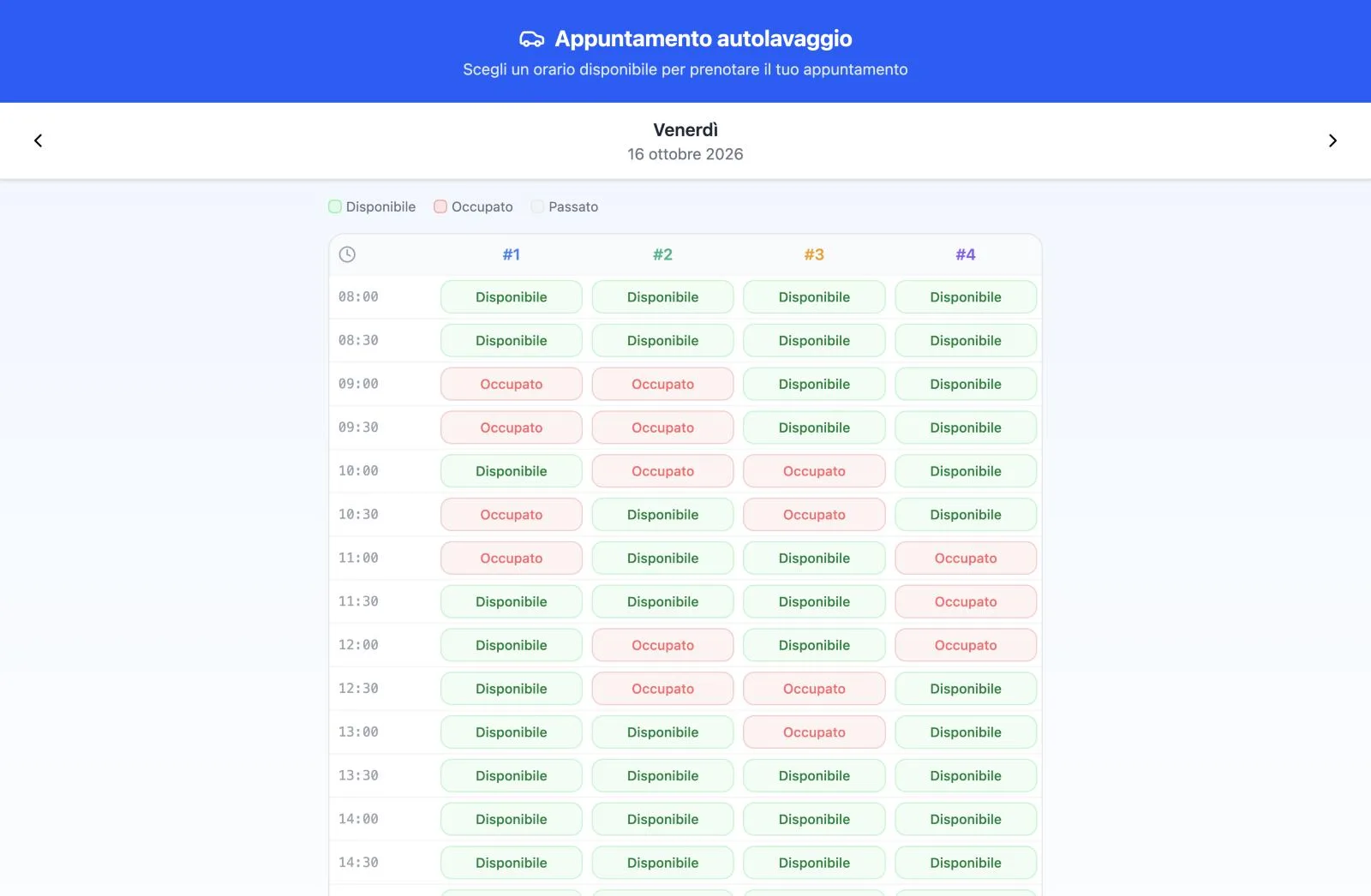Book the 13:00 slot in bay #2
The width and height of the screenshot is (1371, 896).
pyautogui.click(x=663, y=732)
